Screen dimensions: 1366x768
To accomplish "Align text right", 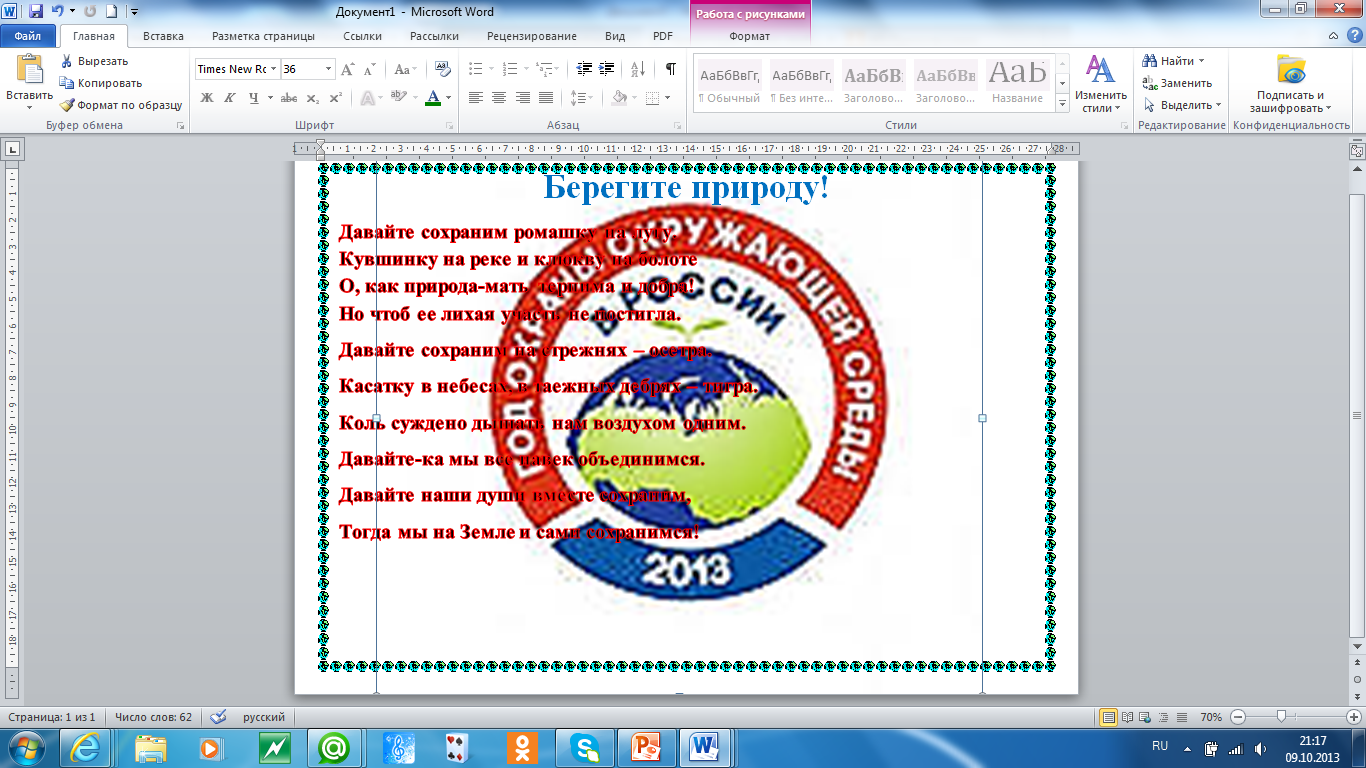I will coord(522,98).
